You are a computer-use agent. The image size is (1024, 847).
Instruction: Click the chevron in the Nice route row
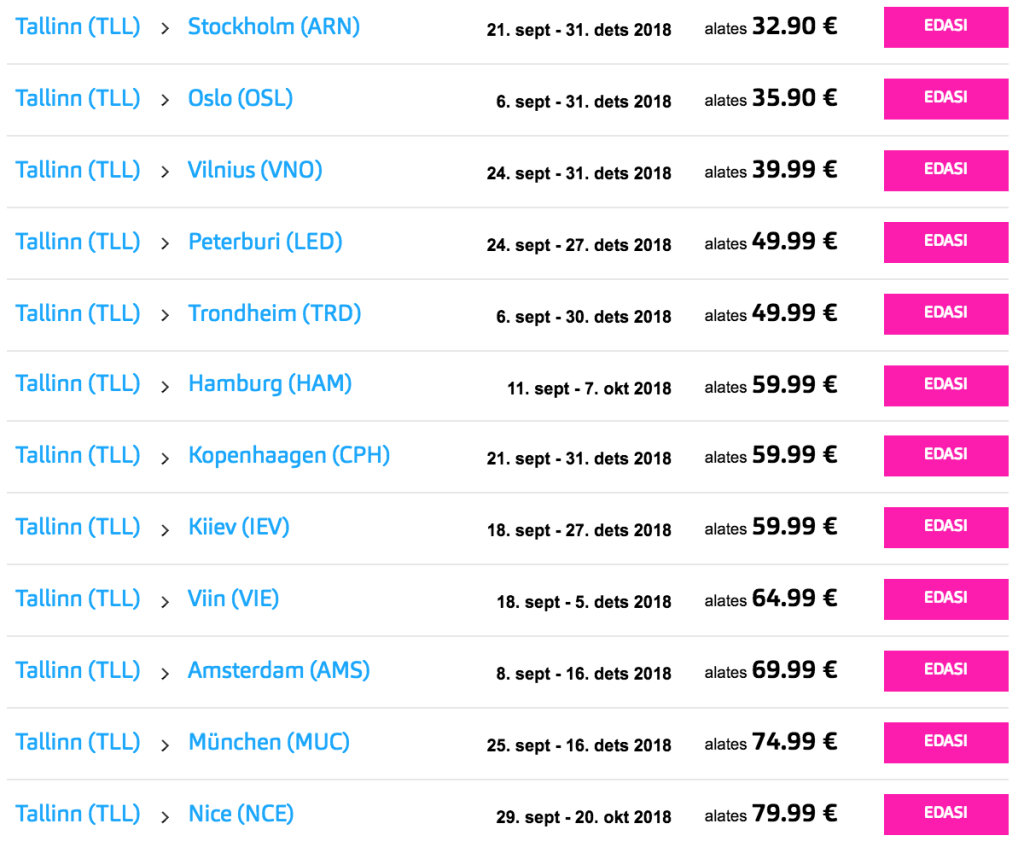coord(165,817)
